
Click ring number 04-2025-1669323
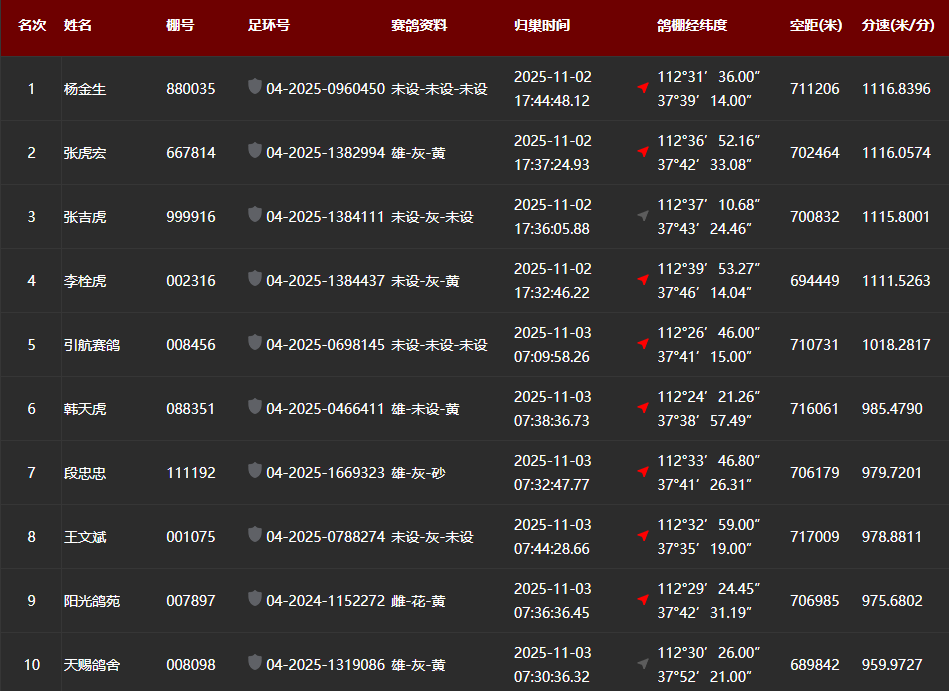[x=325, y=473]
